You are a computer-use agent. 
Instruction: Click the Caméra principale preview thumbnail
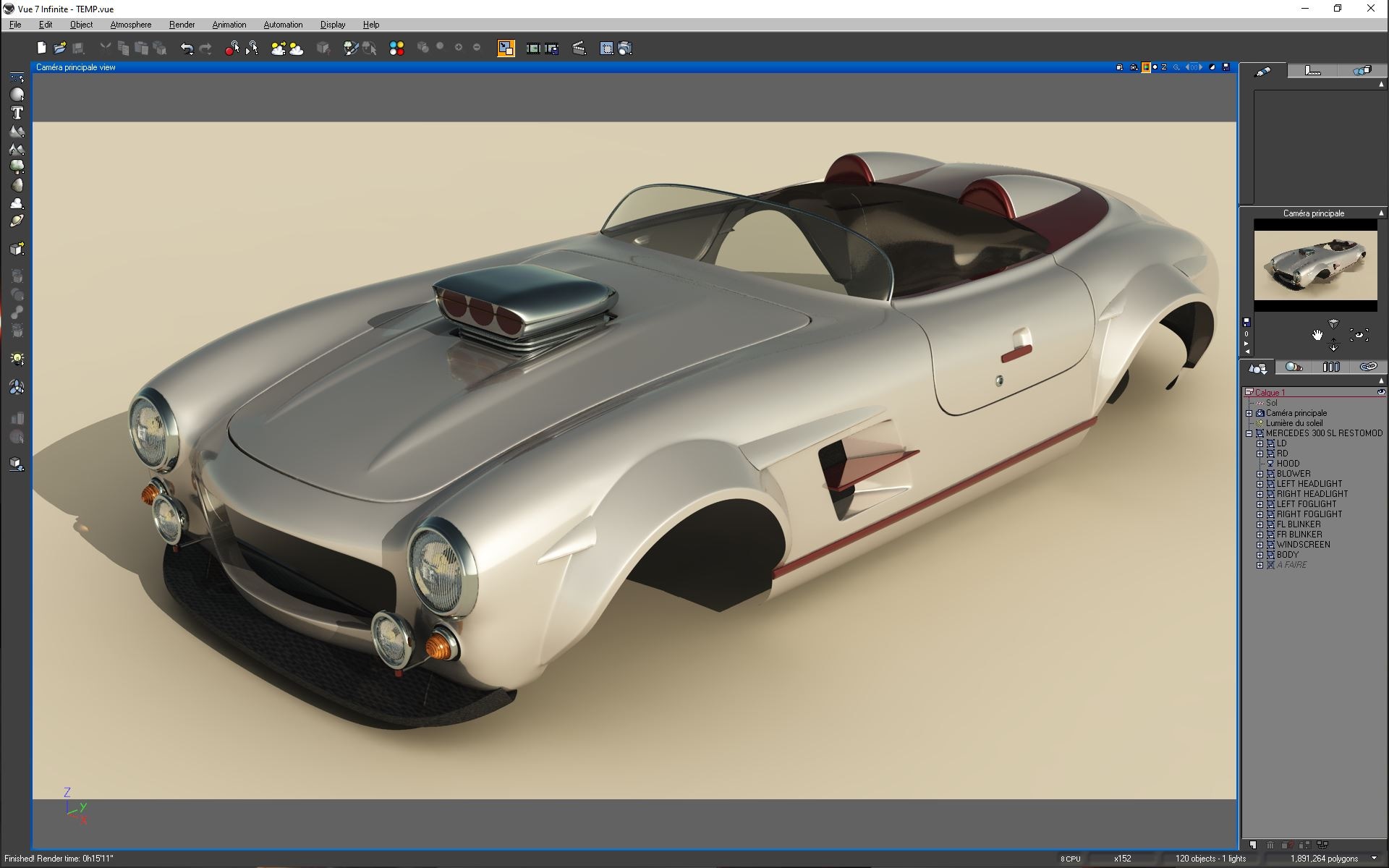pyautogui.click(x=1315, y=265)
